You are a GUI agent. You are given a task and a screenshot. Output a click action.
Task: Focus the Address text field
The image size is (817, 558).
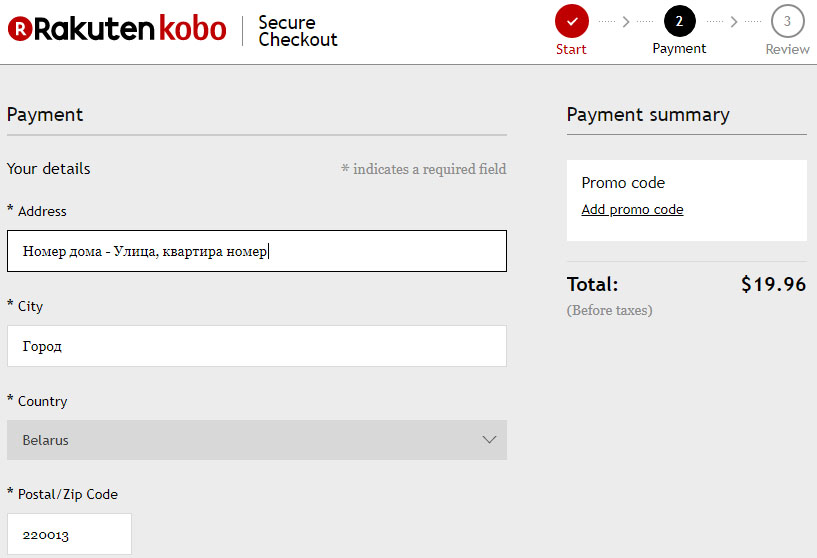tap(256, 251)
